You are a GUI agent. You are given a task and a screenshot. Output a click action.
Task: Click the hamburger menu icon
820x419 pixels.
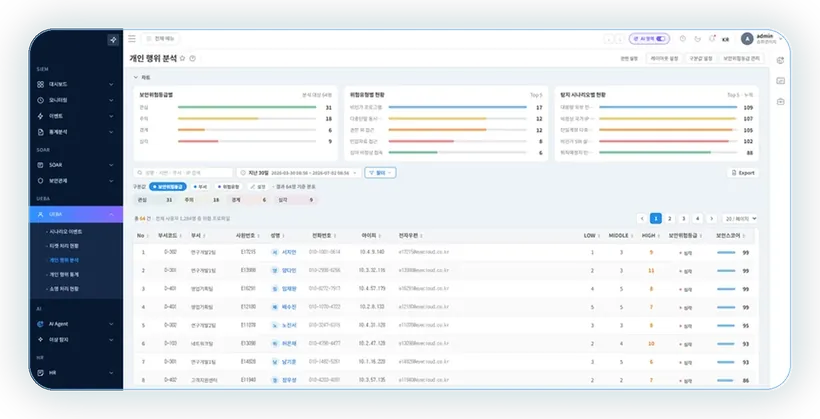(x=132, y=39)
